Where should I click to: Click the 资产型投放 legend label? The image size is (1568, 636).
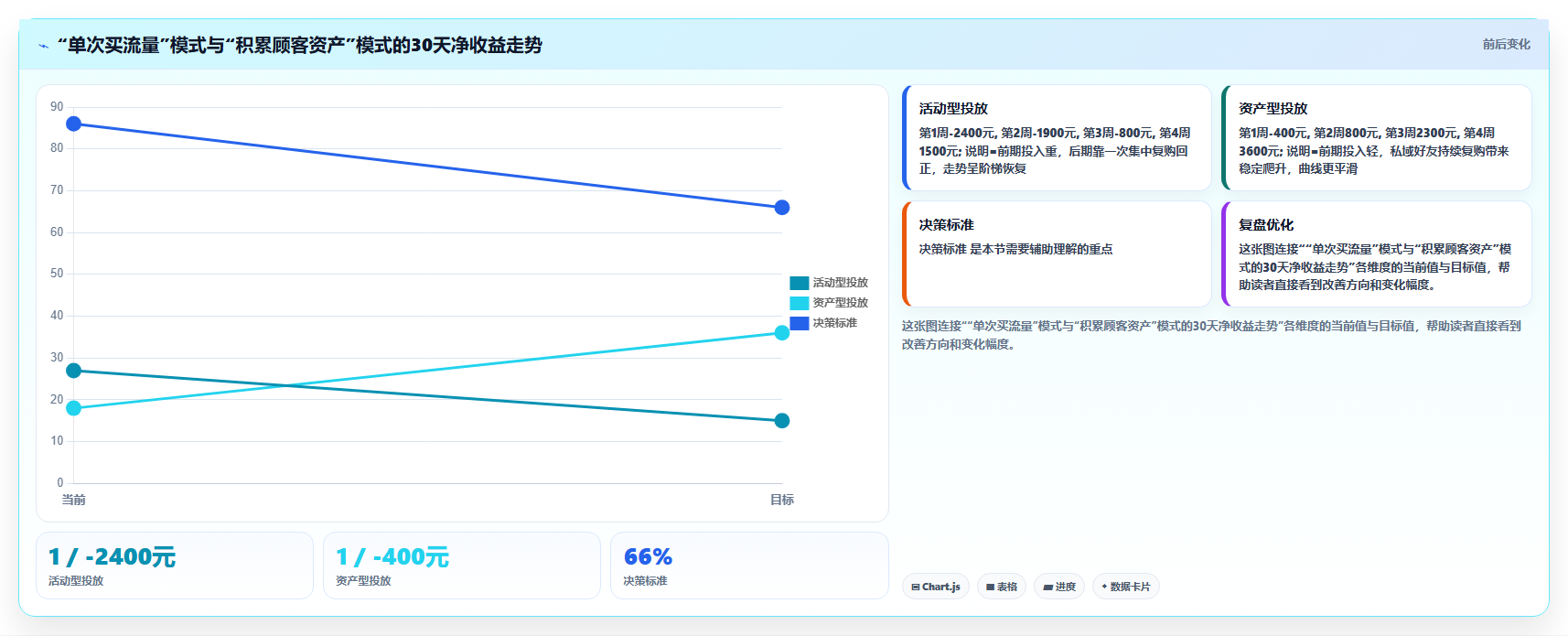[x=840, y=303]
